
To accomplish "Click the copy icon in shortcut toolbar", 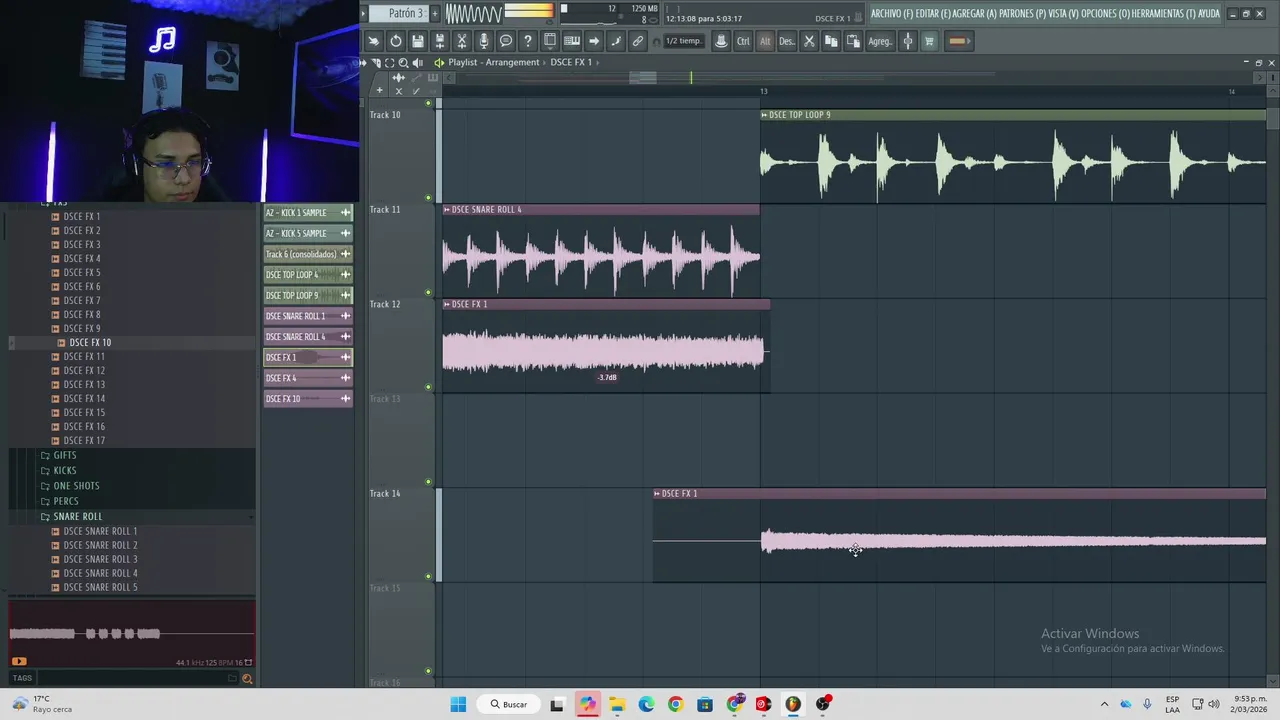I will 829,41.
